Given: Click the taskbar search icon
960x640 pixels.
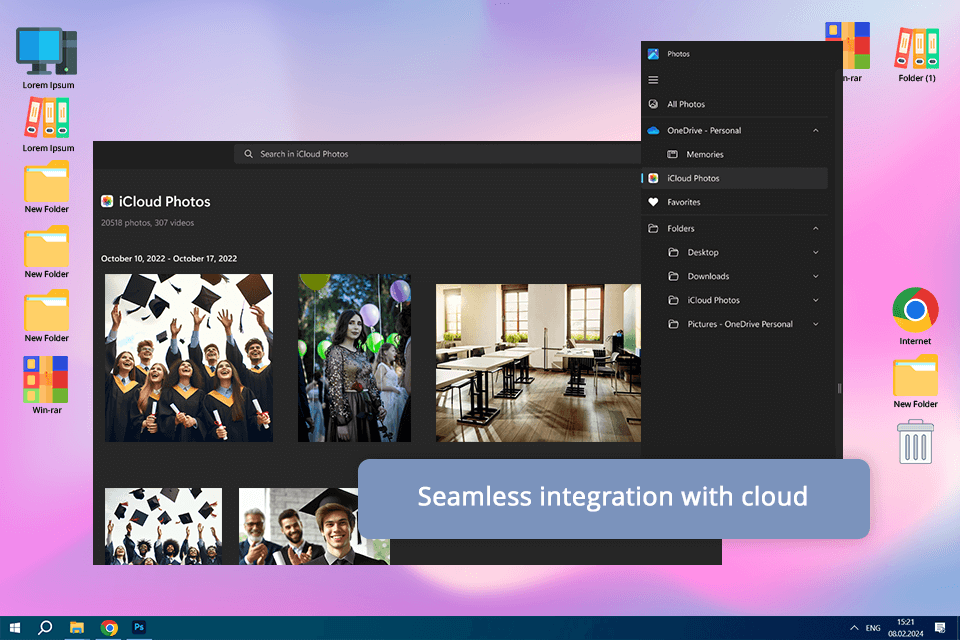Looking at the screenshot, I should [45, 628].
